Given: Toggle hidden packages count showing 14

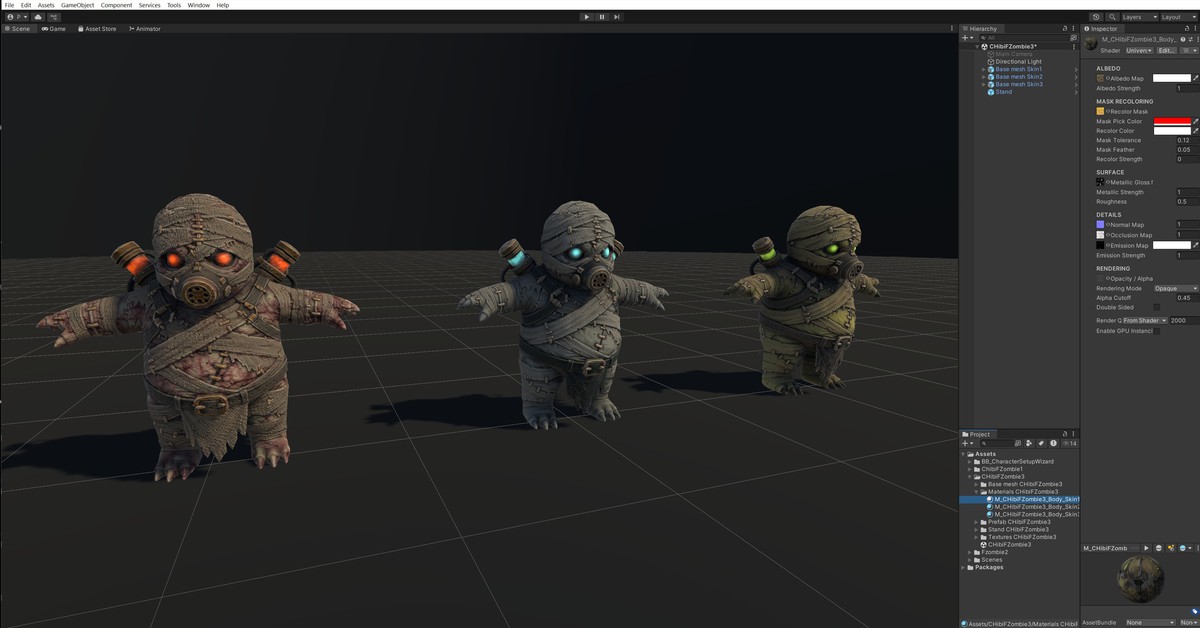Looking at the screenshot, I should pos(1069,443).
